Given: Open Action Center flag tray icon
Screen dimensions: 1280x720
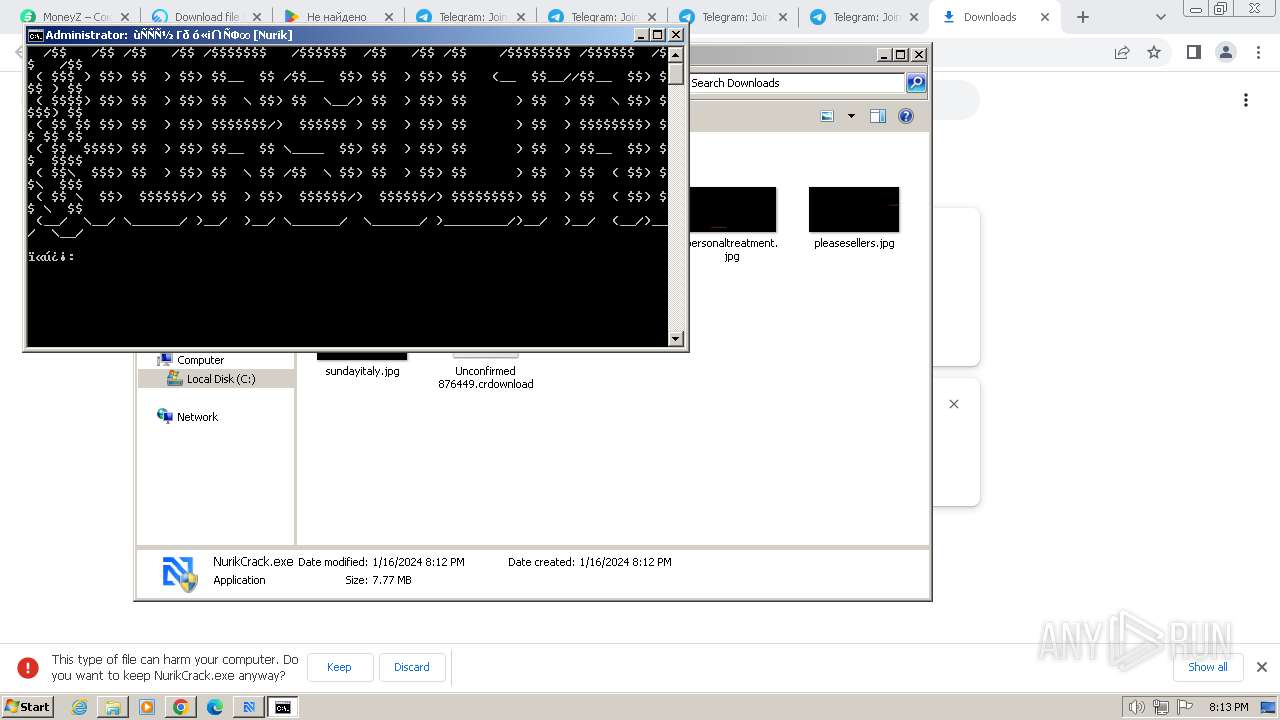Looking at the screenshot, I should 1184,707.
